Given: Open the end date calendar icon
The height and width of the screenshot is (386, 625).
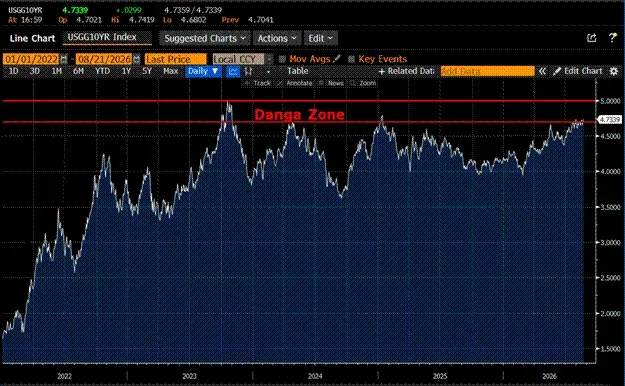Looking at the screenshot, I should 137,59.
